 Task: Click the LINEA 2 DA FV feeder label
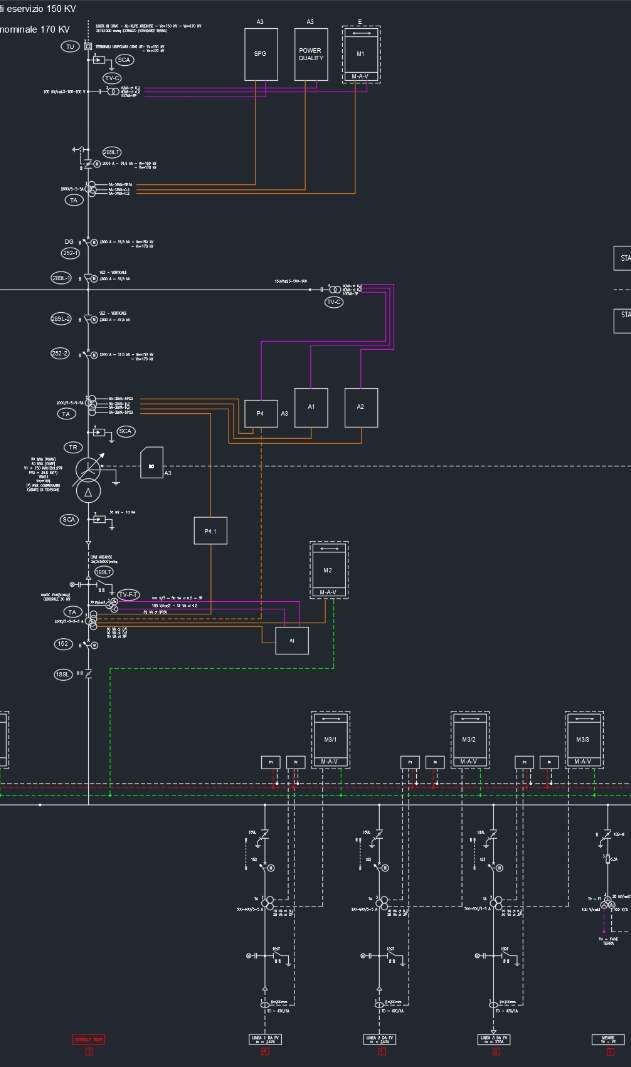coord(380,1040)
